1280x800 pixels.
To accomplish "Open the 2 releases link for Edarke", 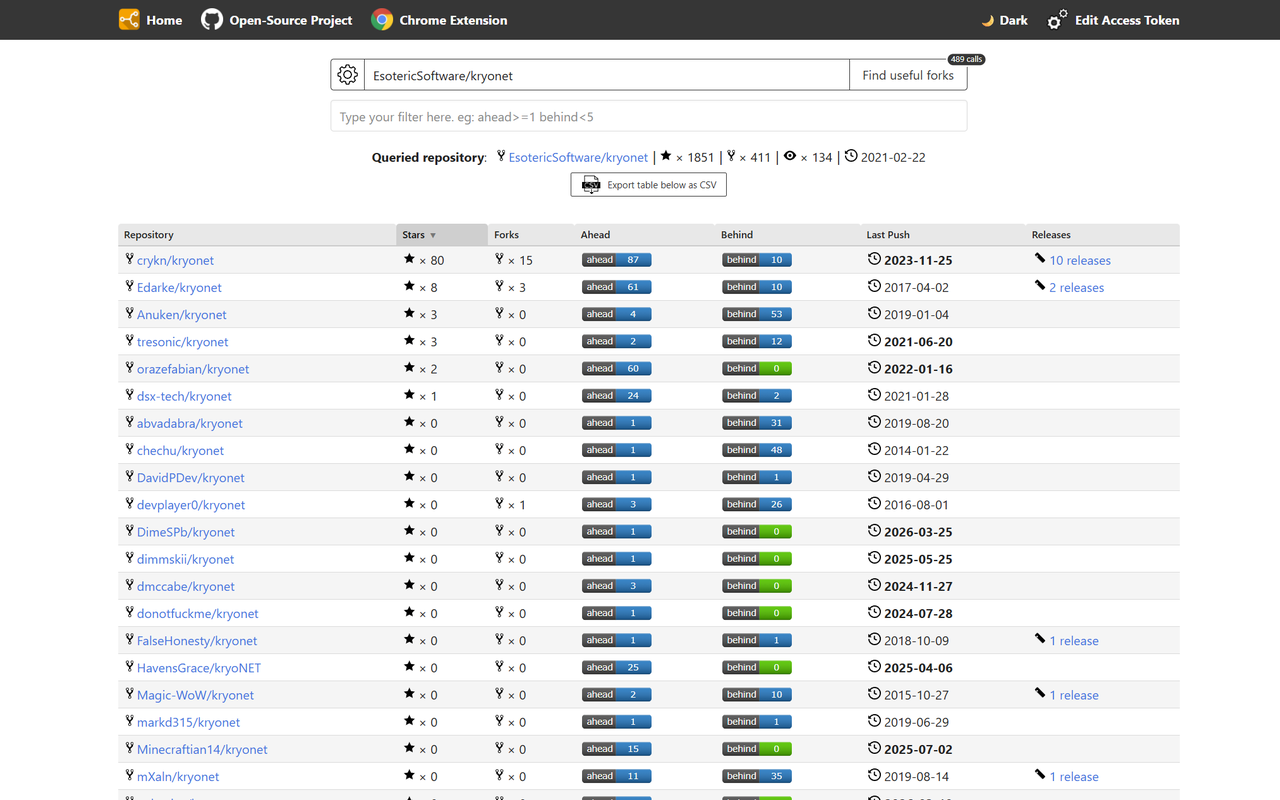I will [1077, 287].
